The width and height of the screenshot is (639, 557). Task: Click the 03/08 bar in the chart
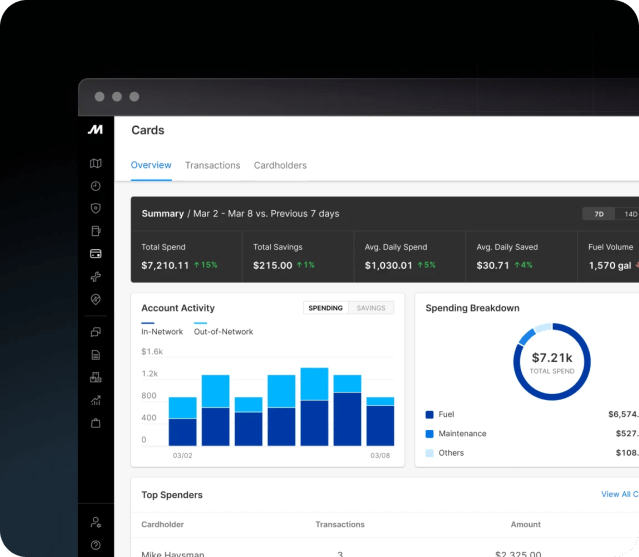(380, 421)
